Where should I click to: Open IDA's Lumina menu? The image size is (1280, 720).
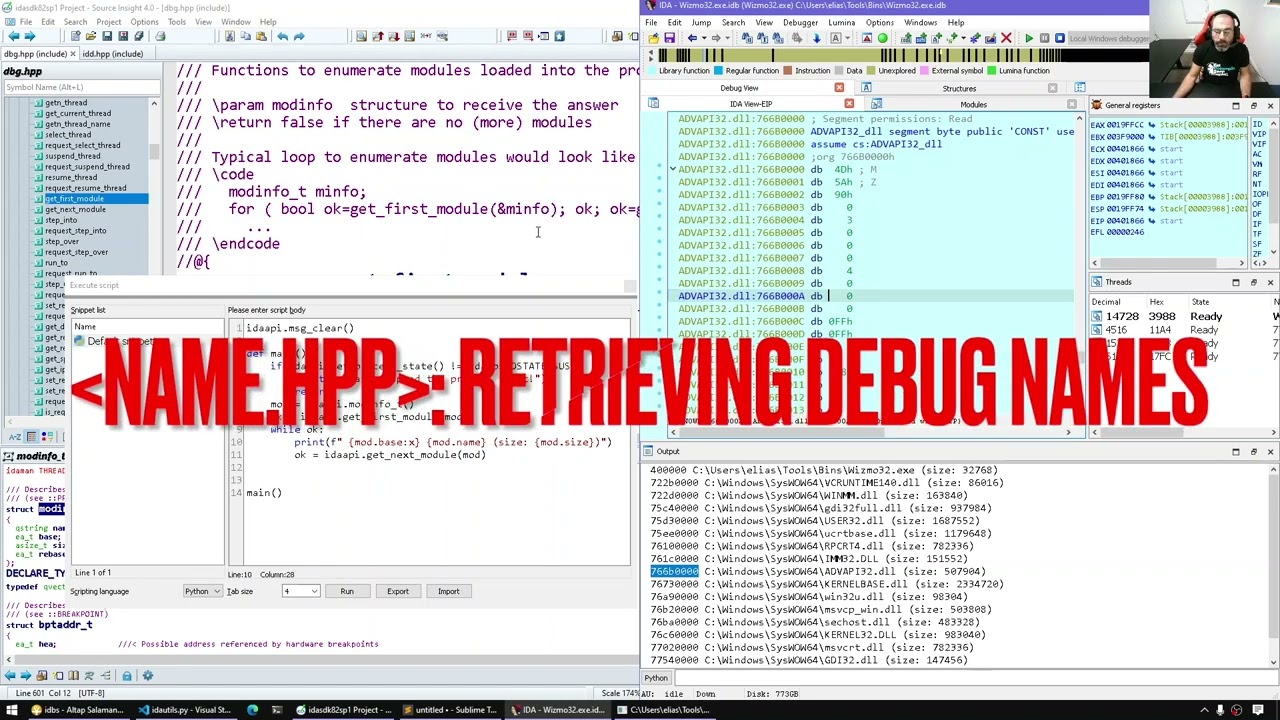pos(841,22)
